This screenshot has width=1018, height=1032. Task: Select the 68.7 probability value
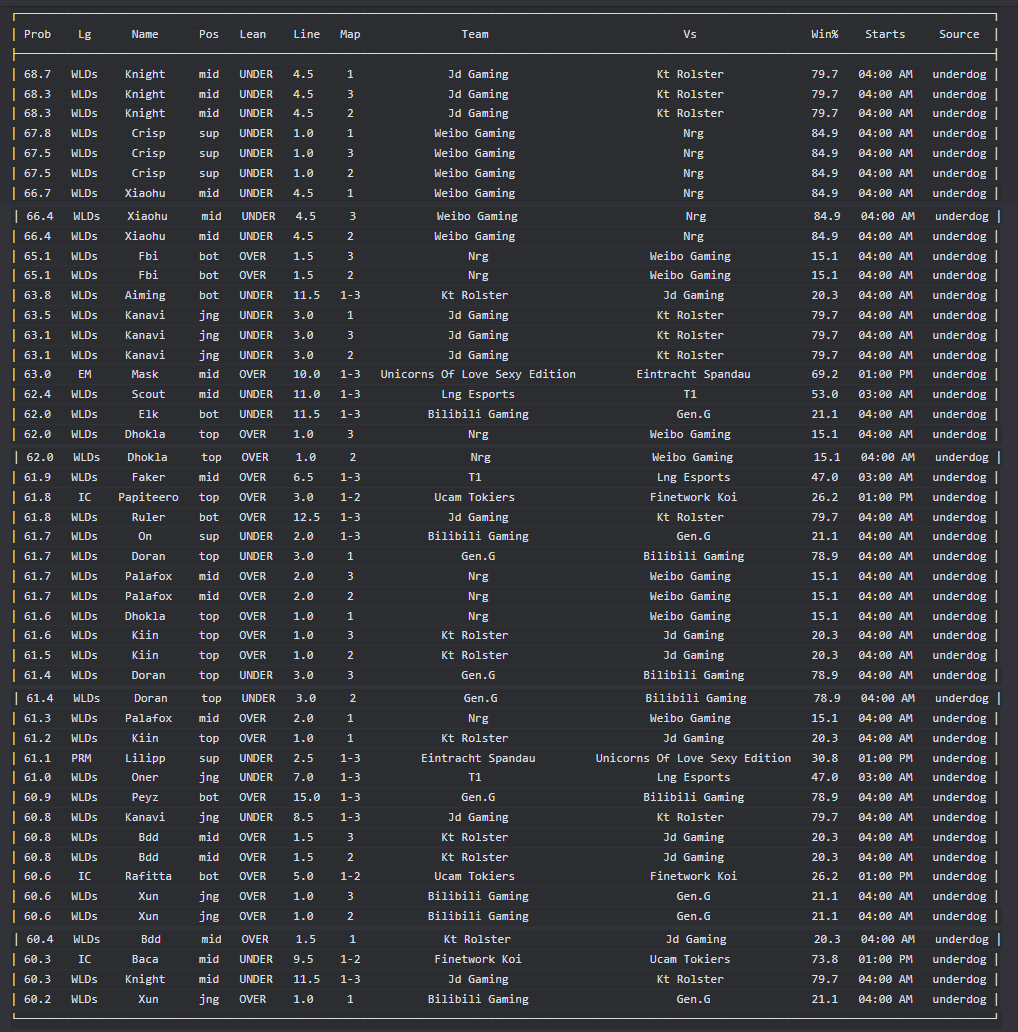click(38, 74)
